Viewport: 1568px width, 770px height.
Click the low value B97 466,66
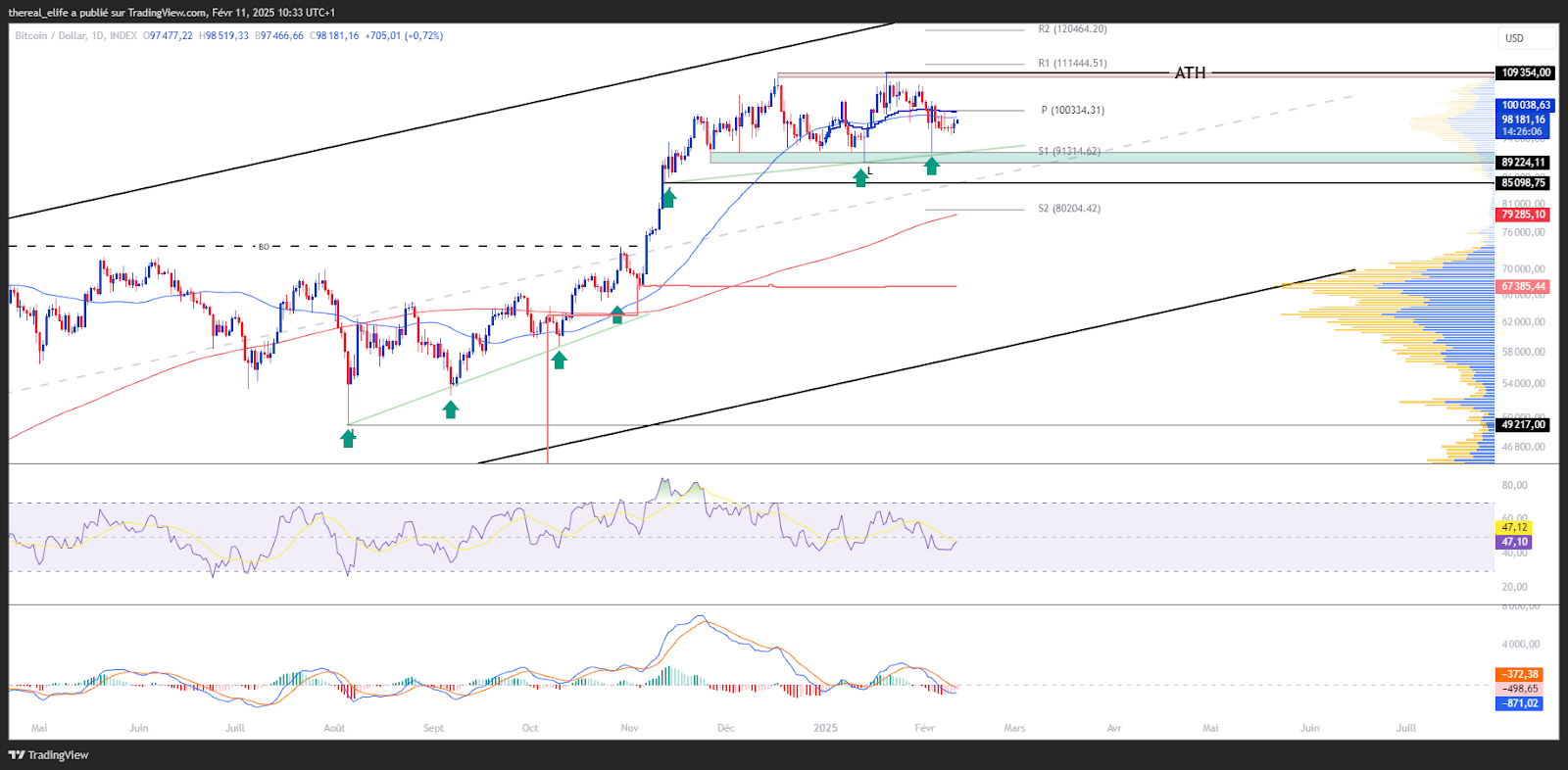(x=279, y=35)
